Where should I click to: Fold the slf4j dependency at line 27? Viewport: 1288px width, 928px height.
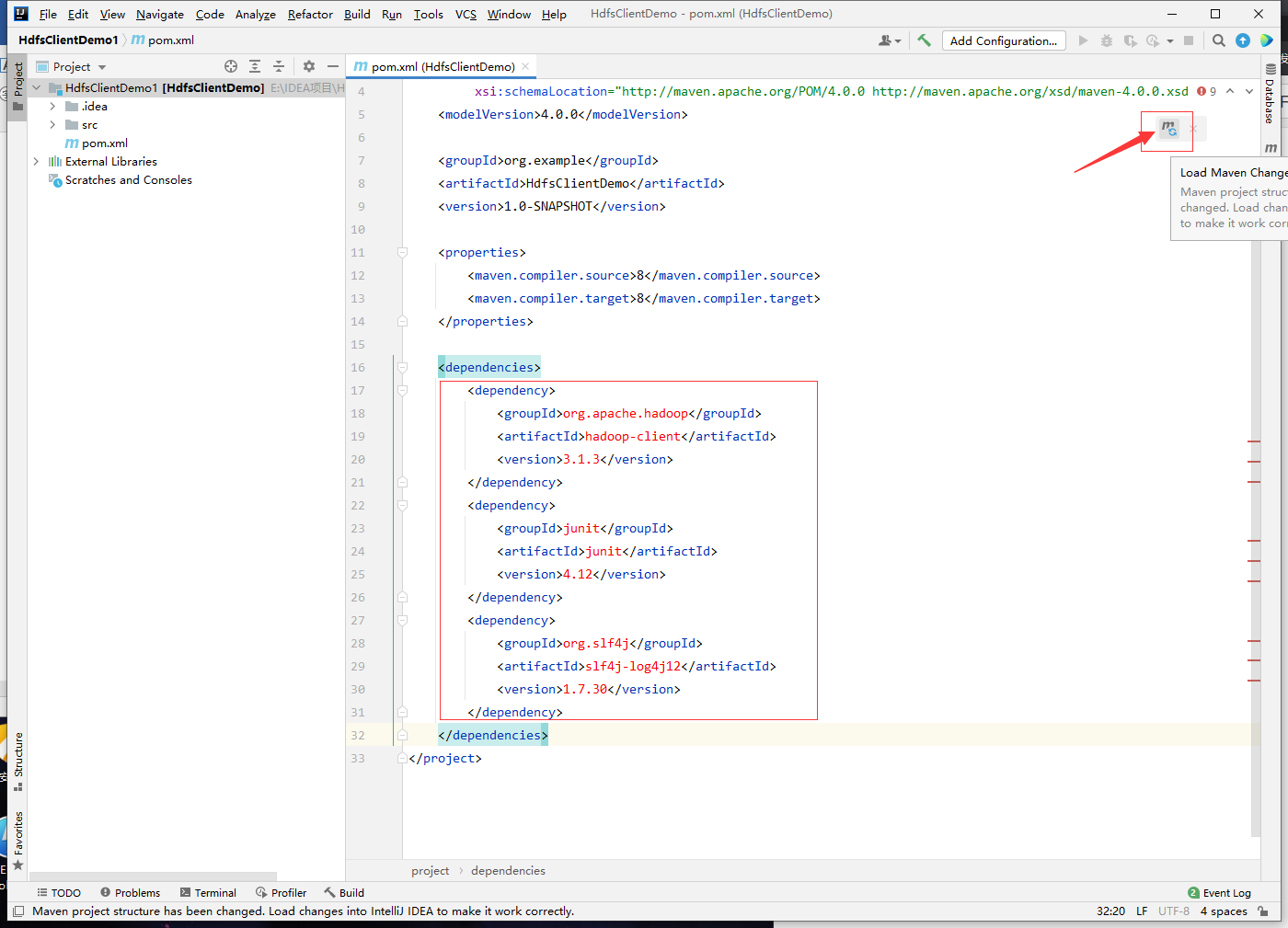[402, 620]
